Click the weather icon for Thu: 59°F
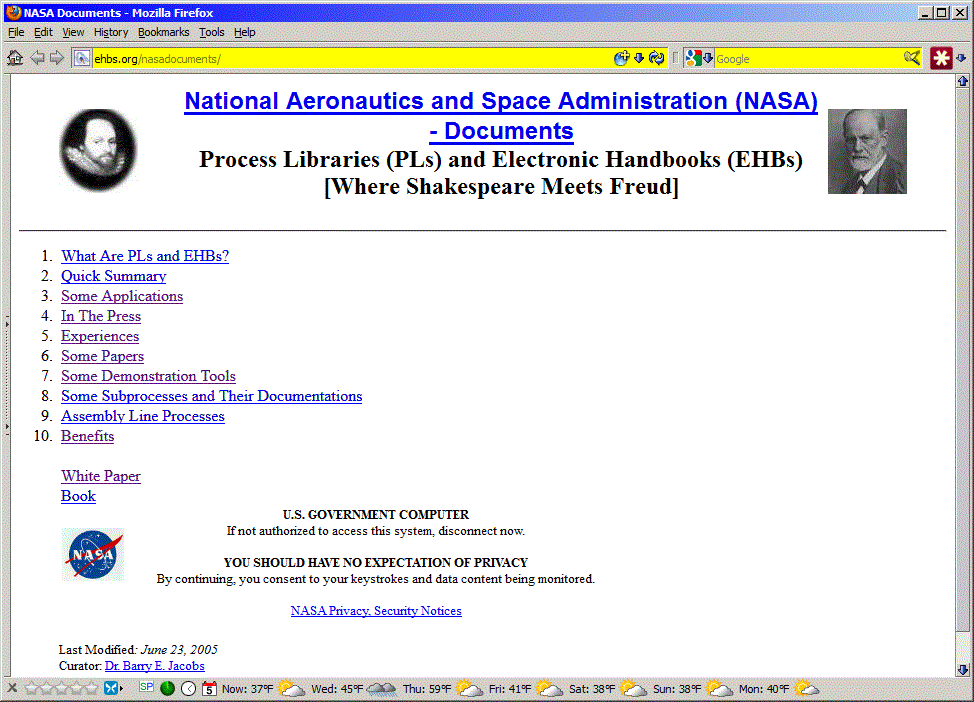The image size is (974, 702). 469,688
